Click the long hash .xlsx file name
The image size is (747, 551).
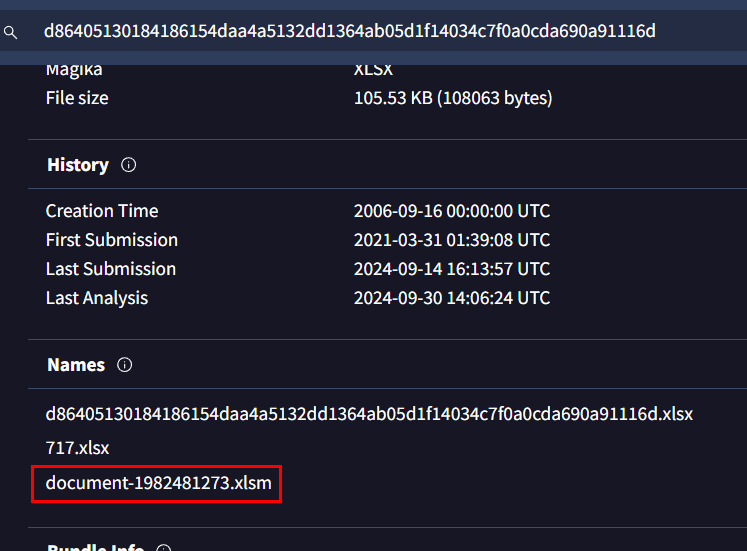click(x=369, y=413)
